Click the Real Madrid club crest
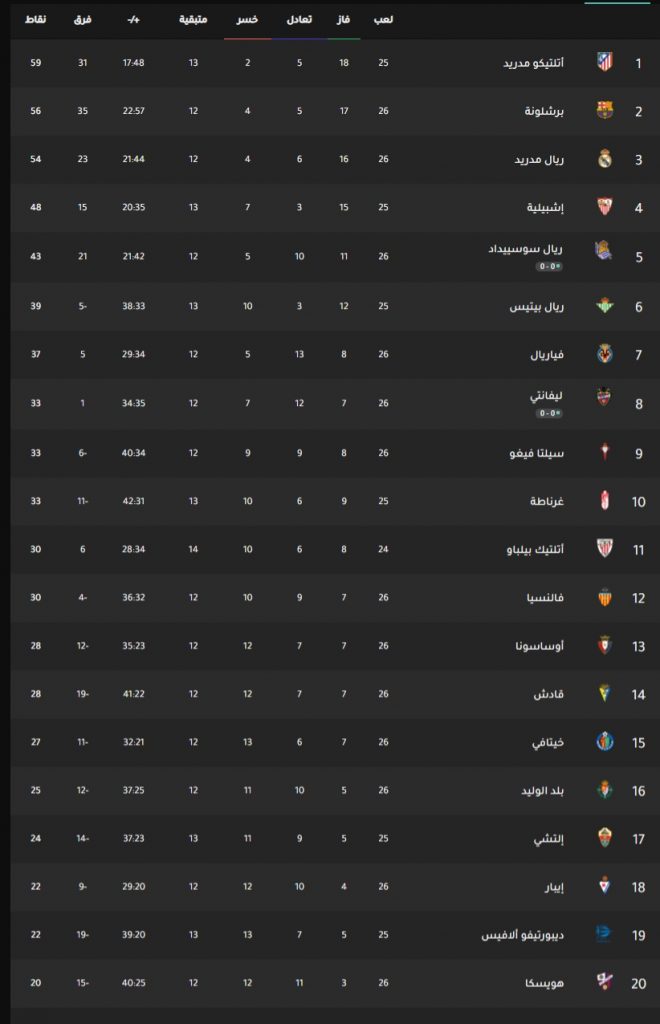This screenshot has width=660, height=1024. 605,159
